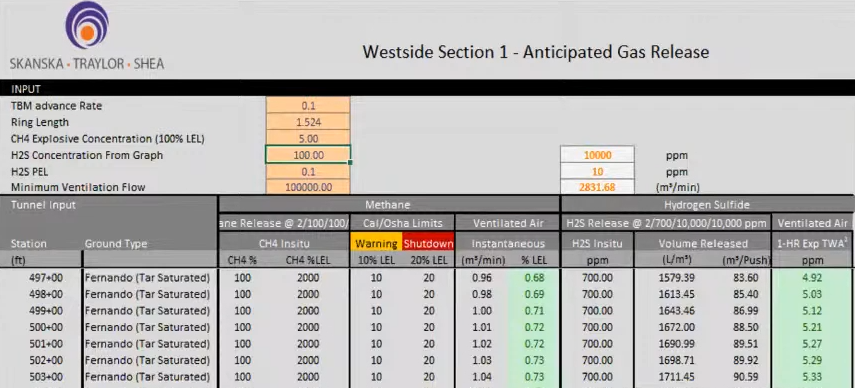Select the 1-HR Exp TWA value 5.33
Screen dimensions: 855x388
pyautogui.click(x=812, y=377)
